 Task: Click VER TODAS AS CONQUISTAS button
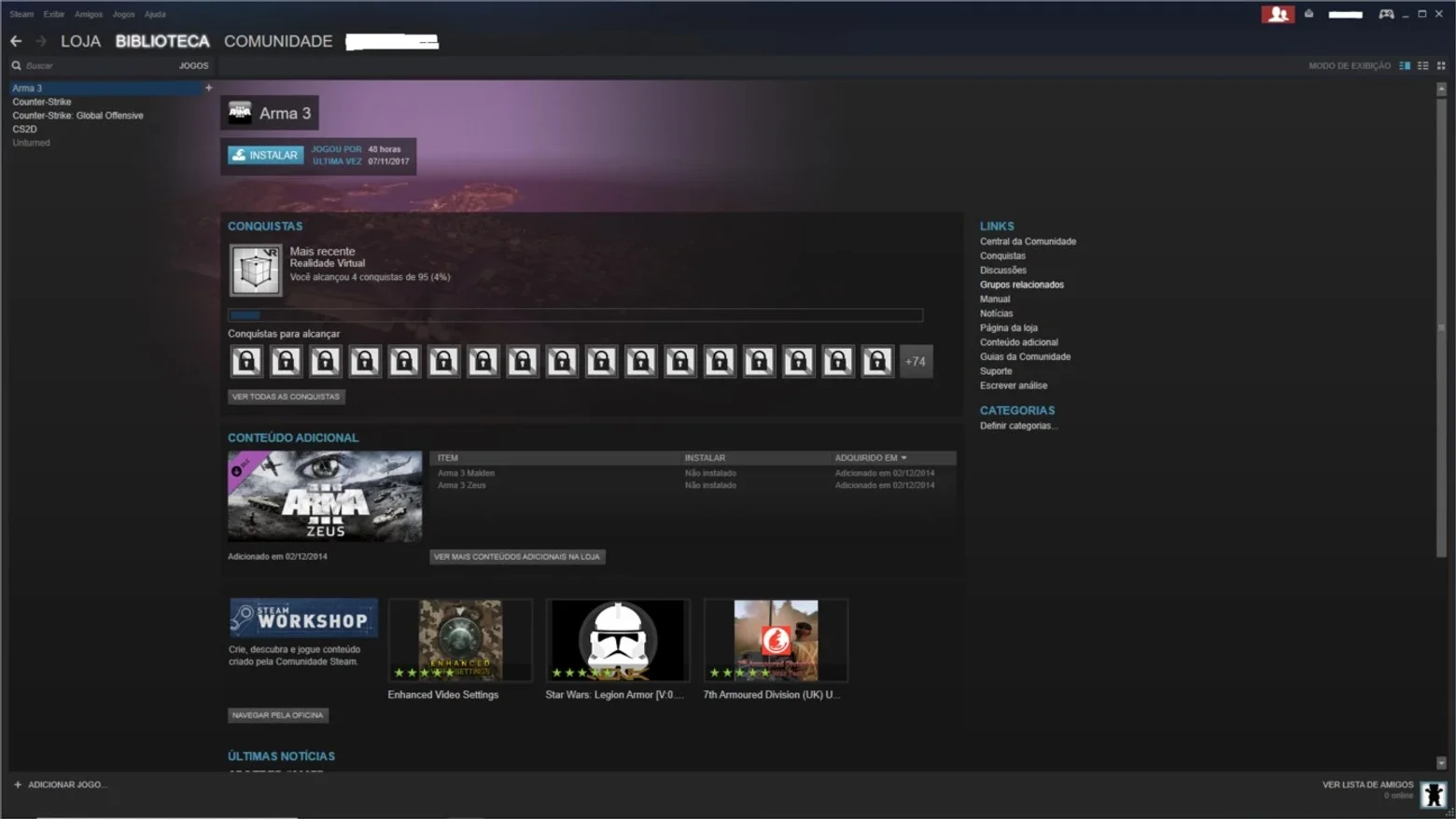coord(286,396)
